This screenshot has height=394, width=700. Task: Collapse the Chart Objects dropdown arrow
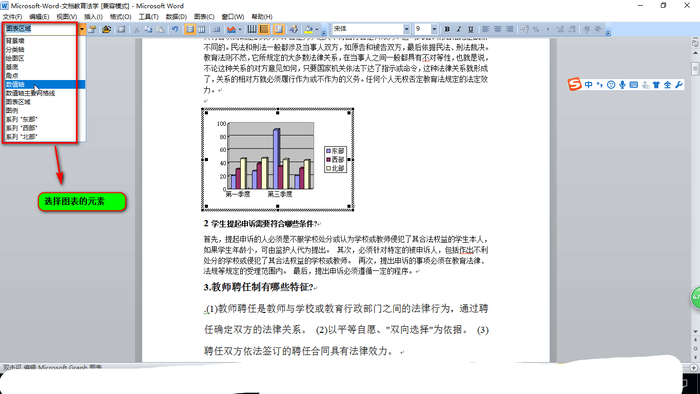(x=82, y=29)
